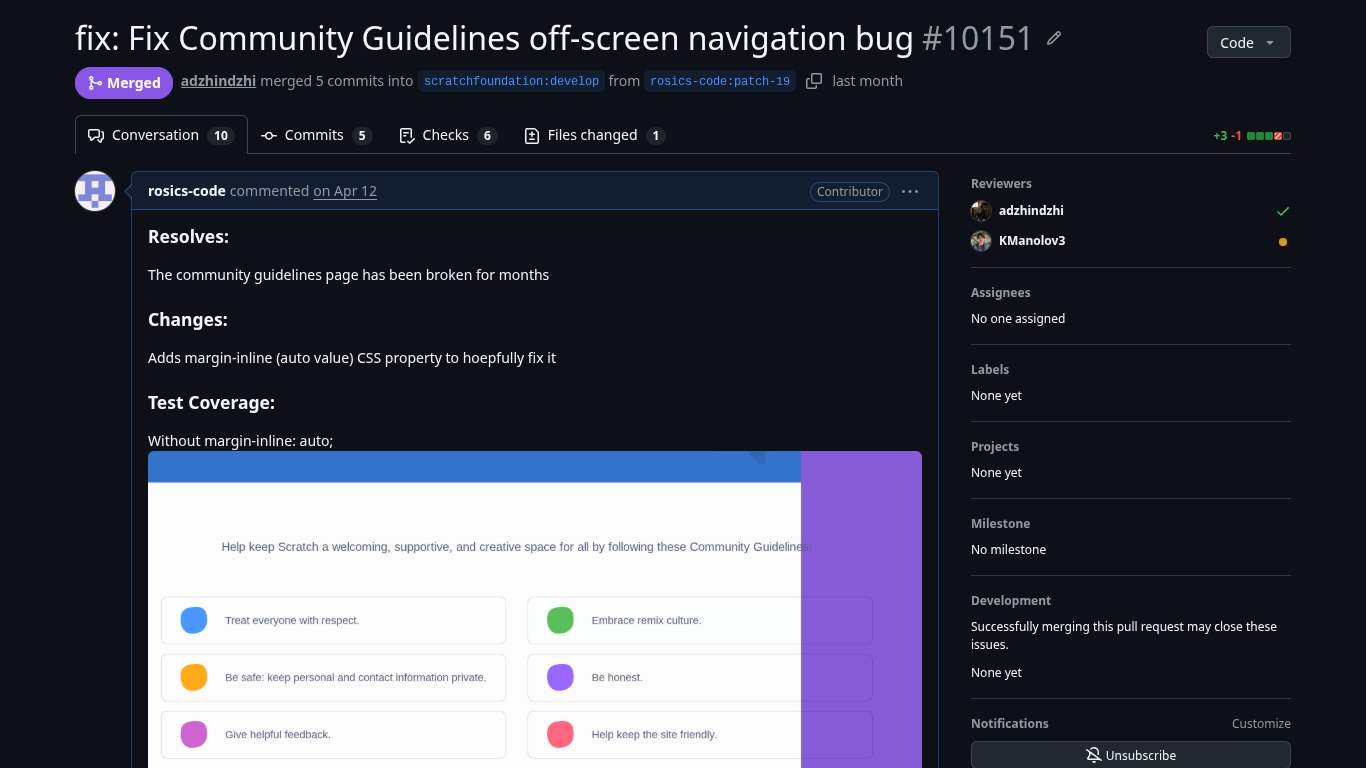Open the comment options ellipsis menu
1366x768 pixels.
910,192
